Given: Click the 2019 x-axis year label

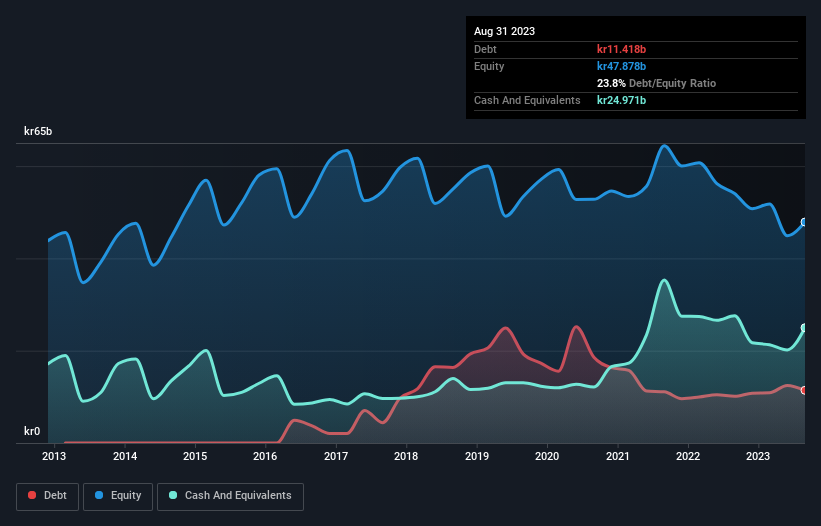Looking at the screenshot, I should click(477, 457).
